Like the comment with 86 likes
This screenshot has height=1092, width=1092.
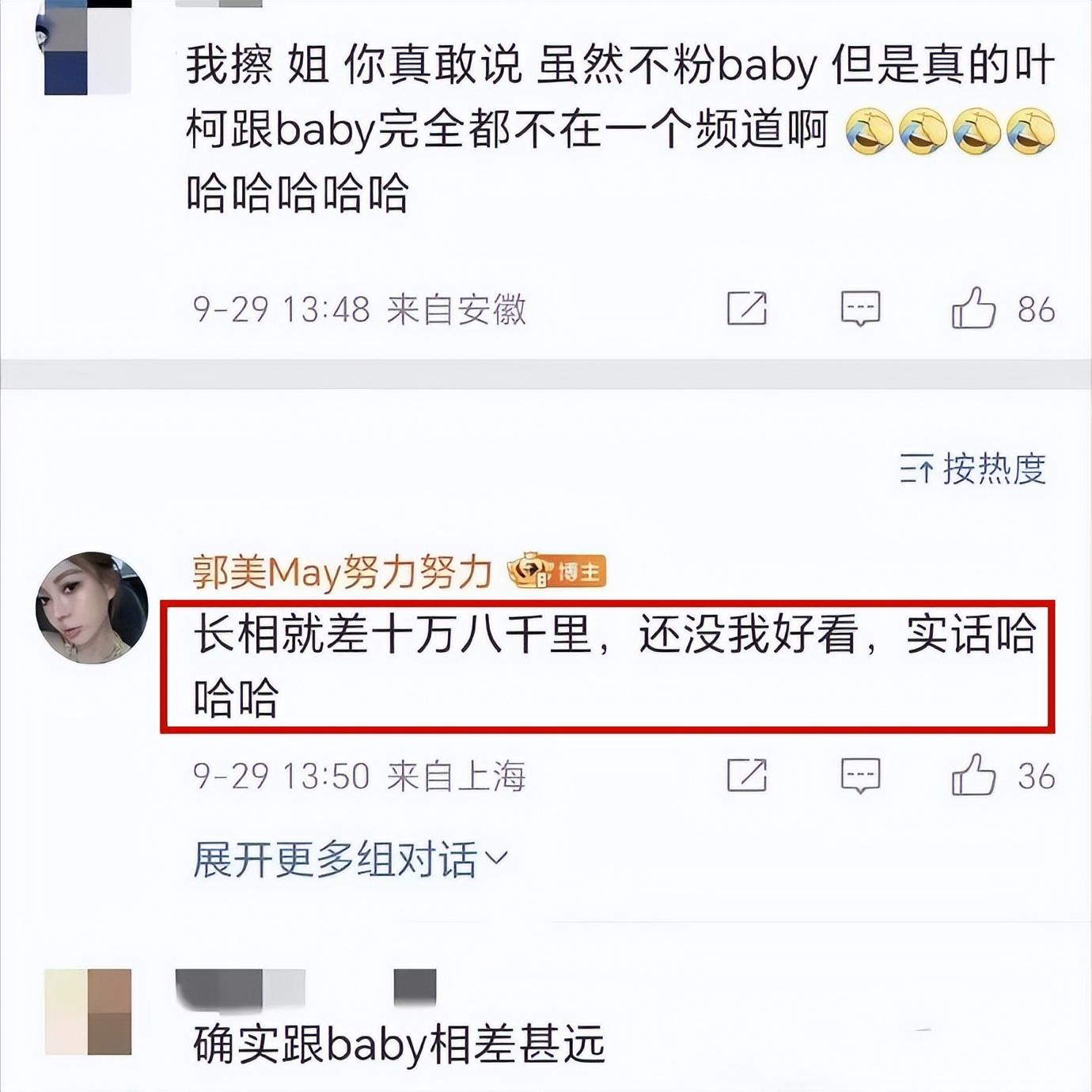(973, 308)
